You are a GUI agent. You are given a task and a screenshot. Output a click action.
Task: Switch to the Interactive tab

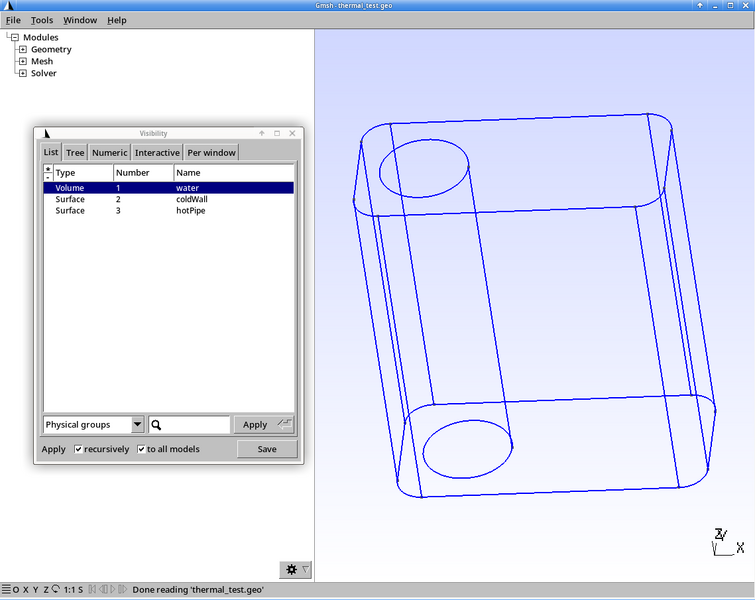tap(157, 153)
